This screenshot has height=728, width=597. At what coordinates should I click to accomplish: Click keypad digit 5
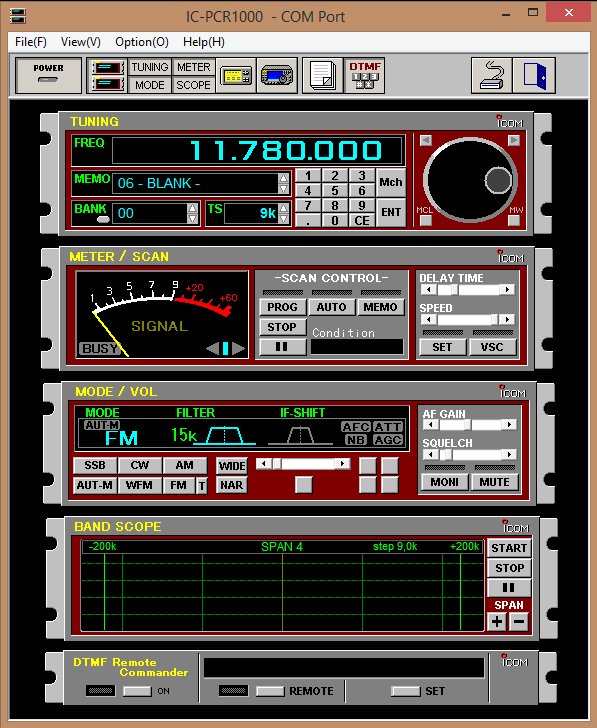[x=335, y=191]
